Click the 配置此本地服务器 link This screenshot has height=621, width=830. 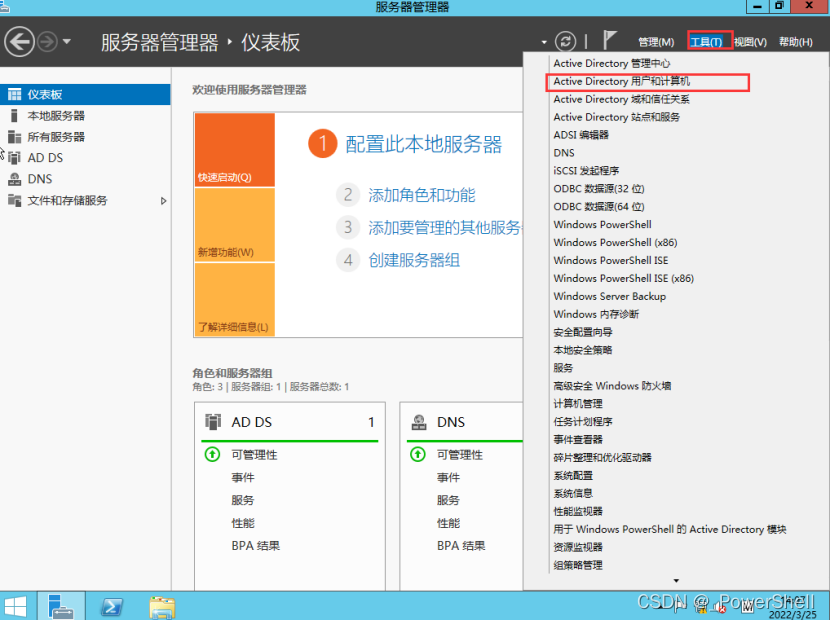pos(423,144)
